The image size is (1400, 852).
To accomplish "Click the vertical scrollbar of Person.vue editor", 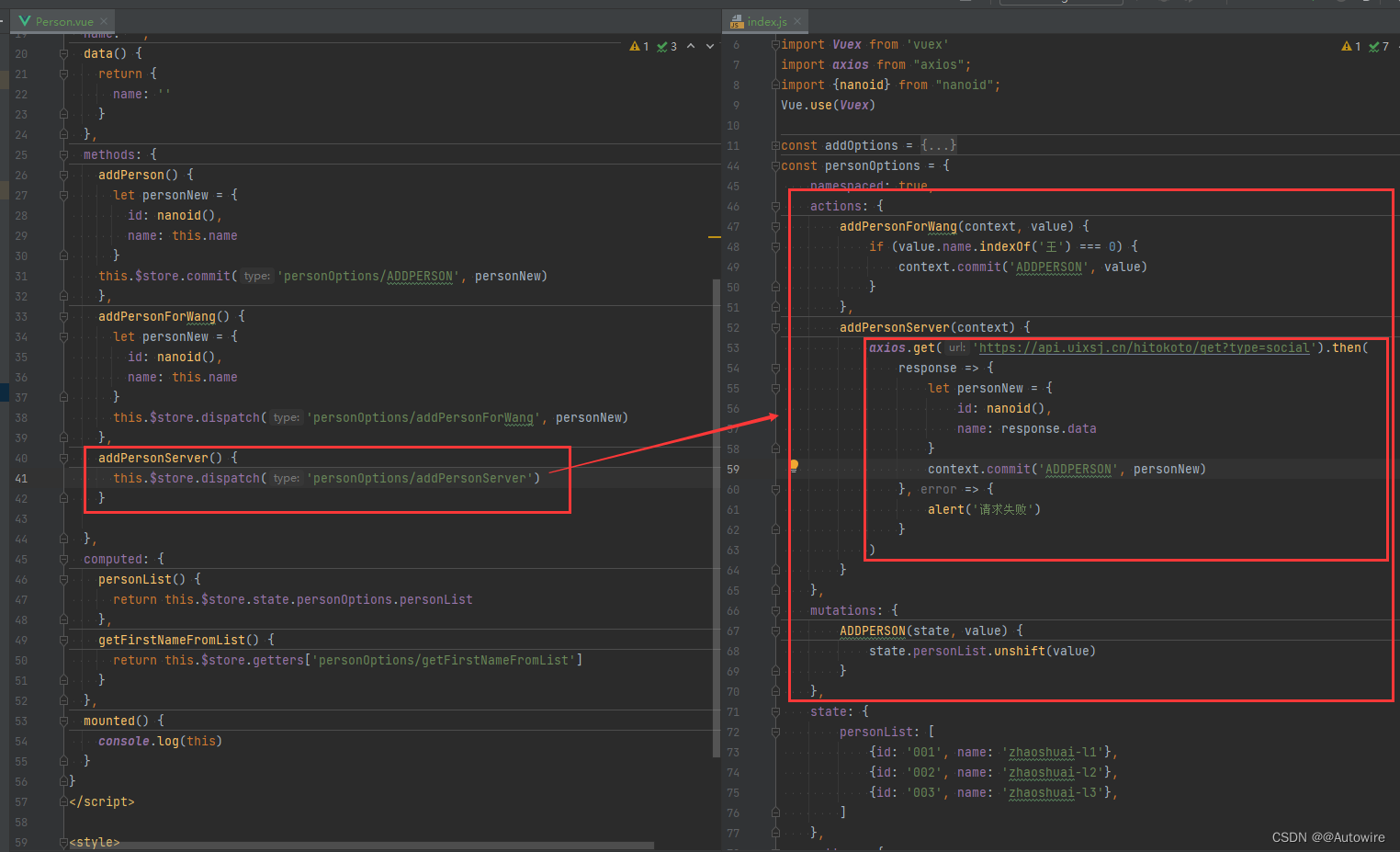I will [717, 517].
